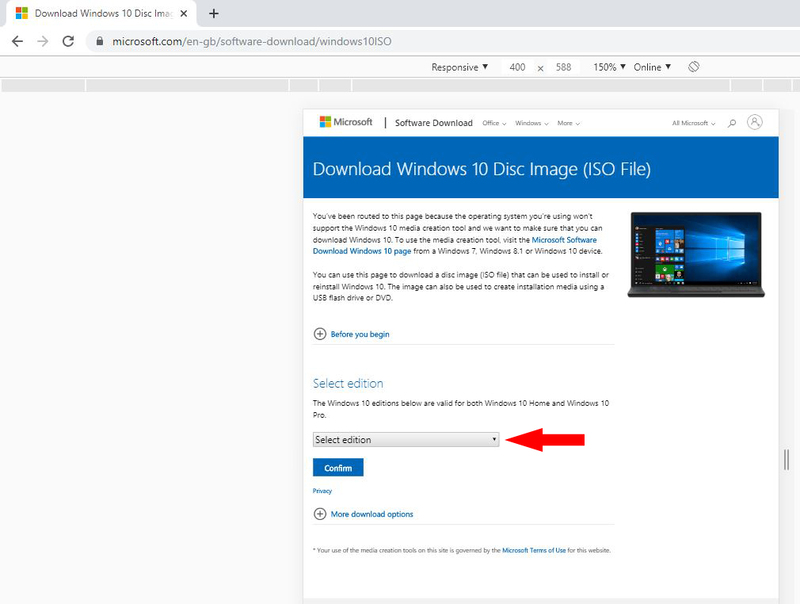Image resolution: width=800 pixels, height=604 pixels.
Task: Click the laptop Windows 10 image
Action: (696, 255)
